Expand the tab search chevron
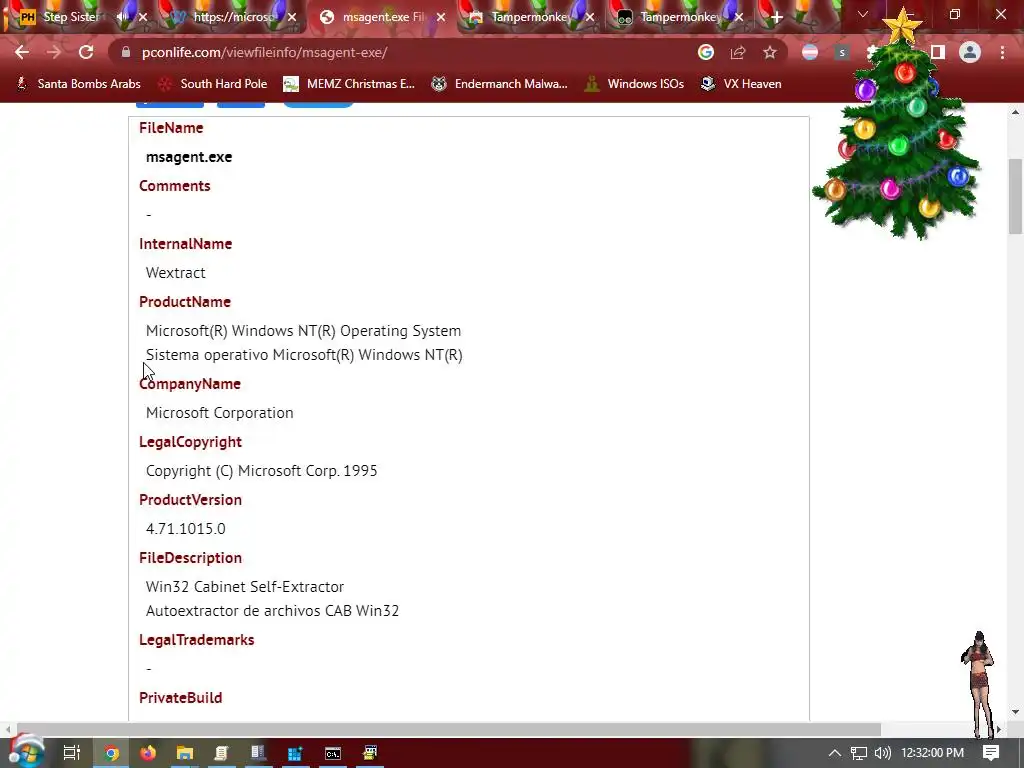The height and width of the screenshot is (768, 1024). (x=863, y=14)
